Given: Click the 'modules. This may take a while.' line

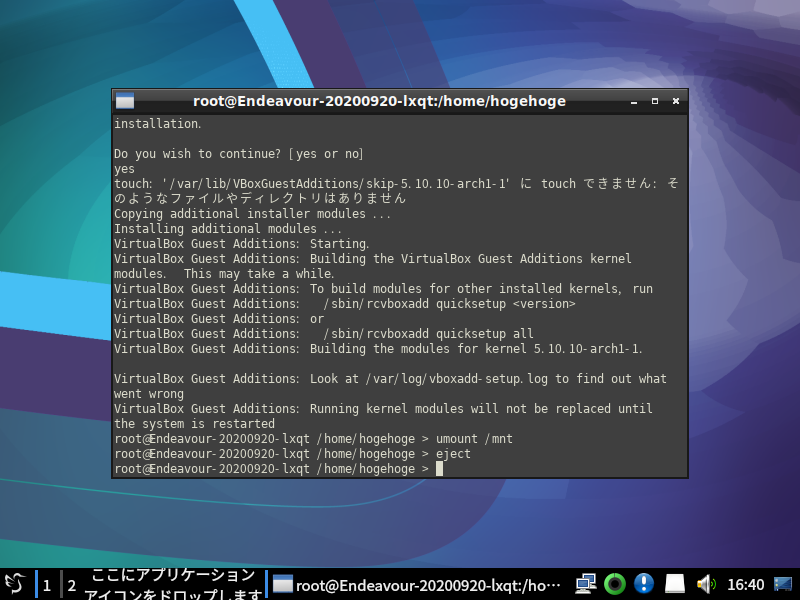Looking at the screenshot, I should pyautogui.click(x=224, y=274).
